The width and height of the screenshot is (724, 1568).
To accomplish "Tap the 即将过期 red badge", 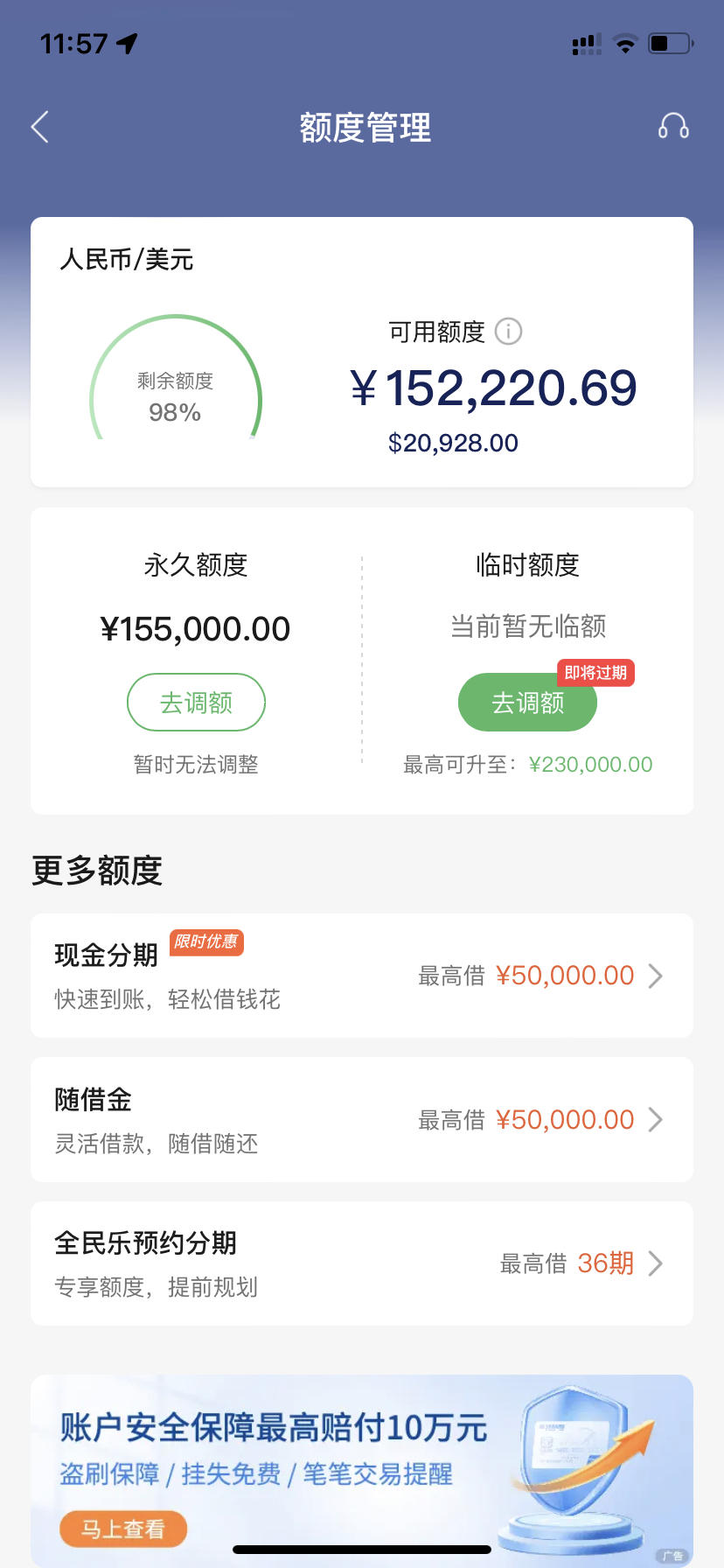I will click(x=595, y=673).
